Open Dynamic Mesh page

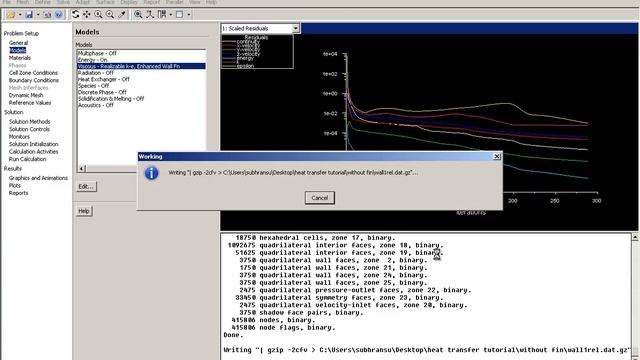click(x=26, y=95)
